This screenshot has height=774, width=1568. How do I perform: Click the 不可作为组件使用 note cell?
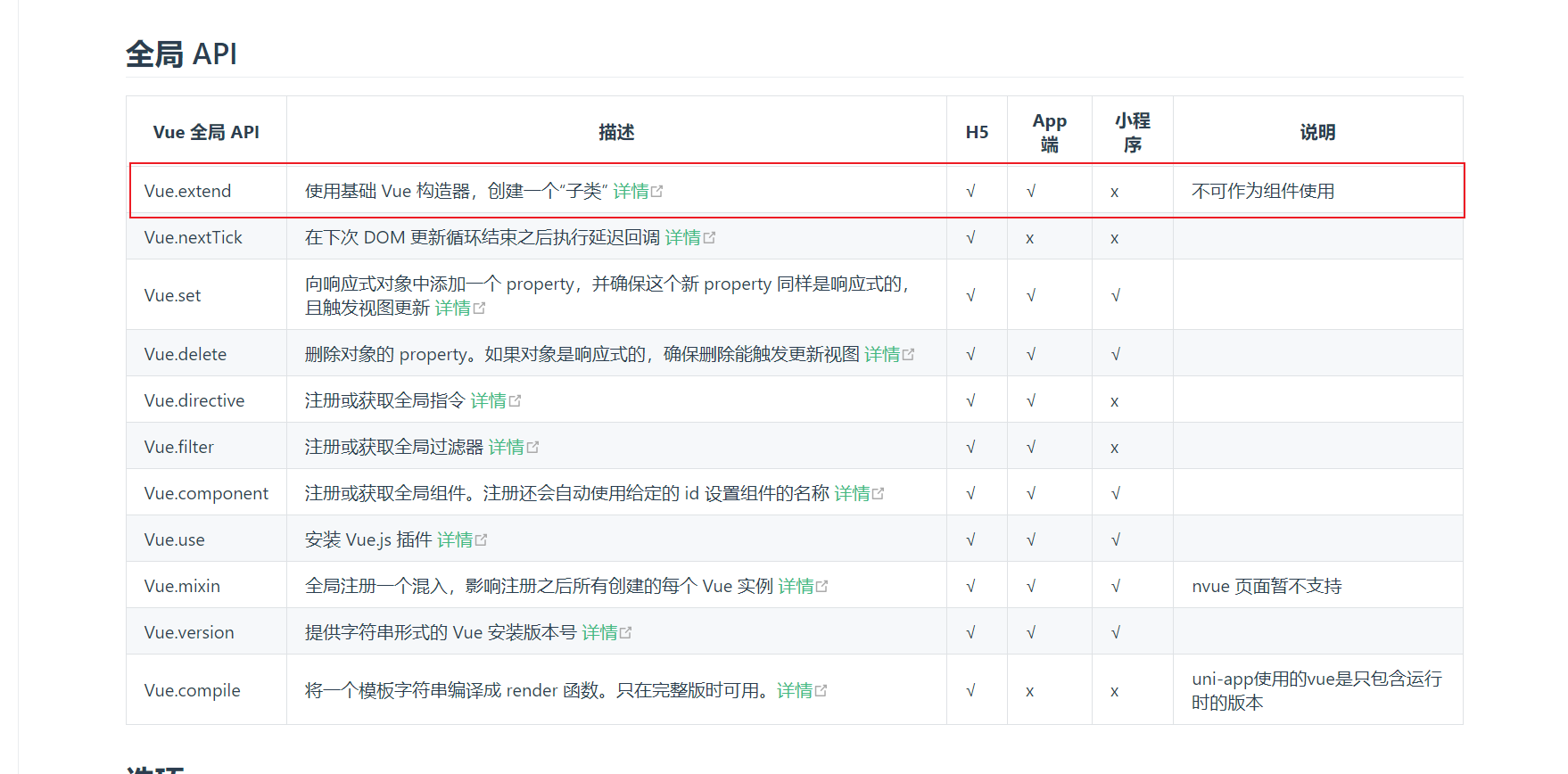coord(1262,191)
